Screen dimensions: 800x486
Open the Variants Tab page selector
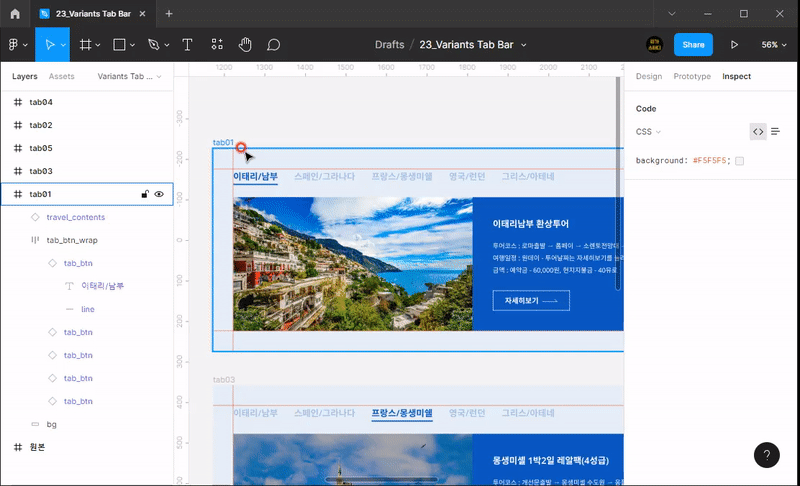(x=130, y=76)
